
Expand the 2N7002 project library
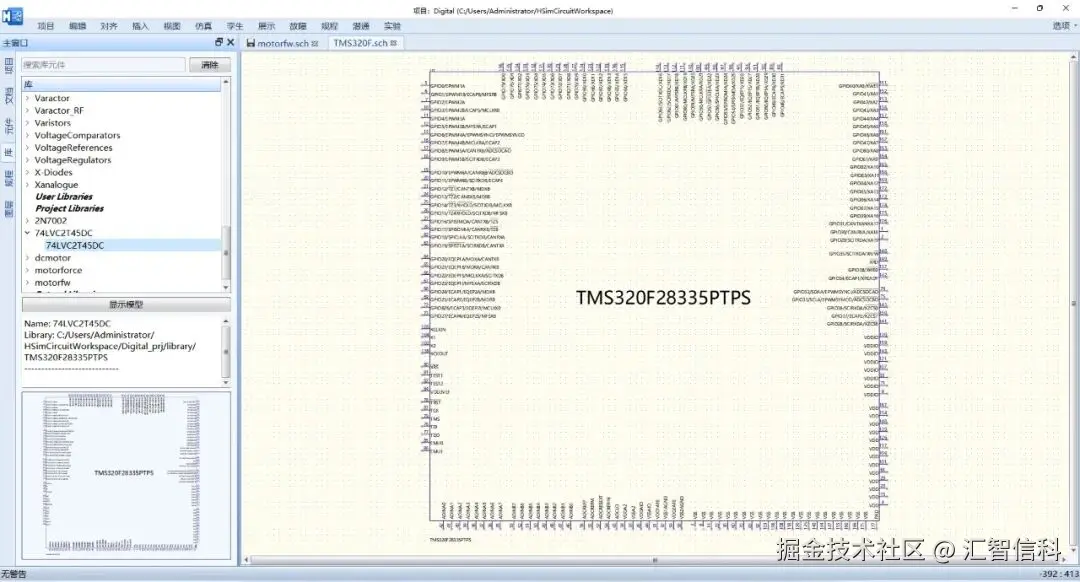(x=27, y=221)
